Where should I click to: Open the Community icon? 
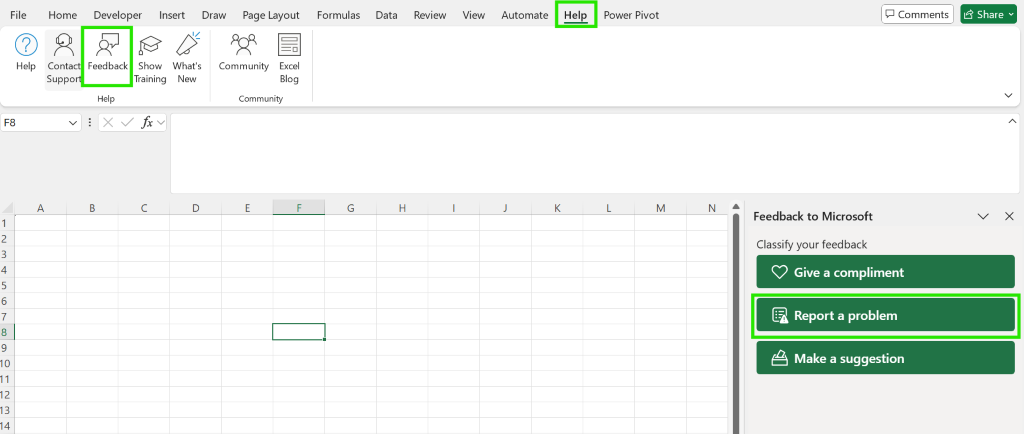pyautogui.click(x=244, y=53)
